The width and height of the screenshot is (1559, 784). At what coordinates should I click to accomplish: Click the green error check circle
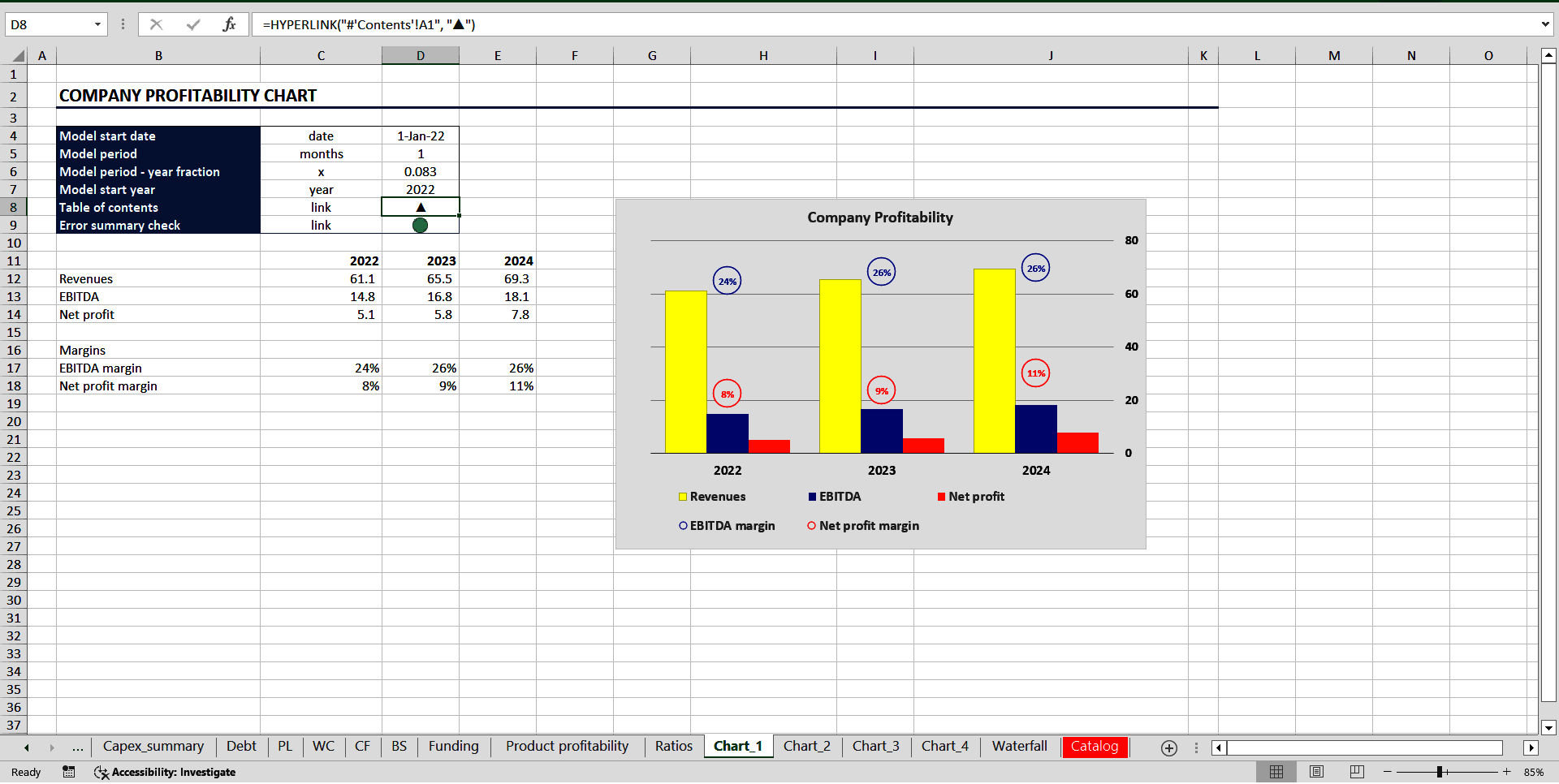(420, 226)
